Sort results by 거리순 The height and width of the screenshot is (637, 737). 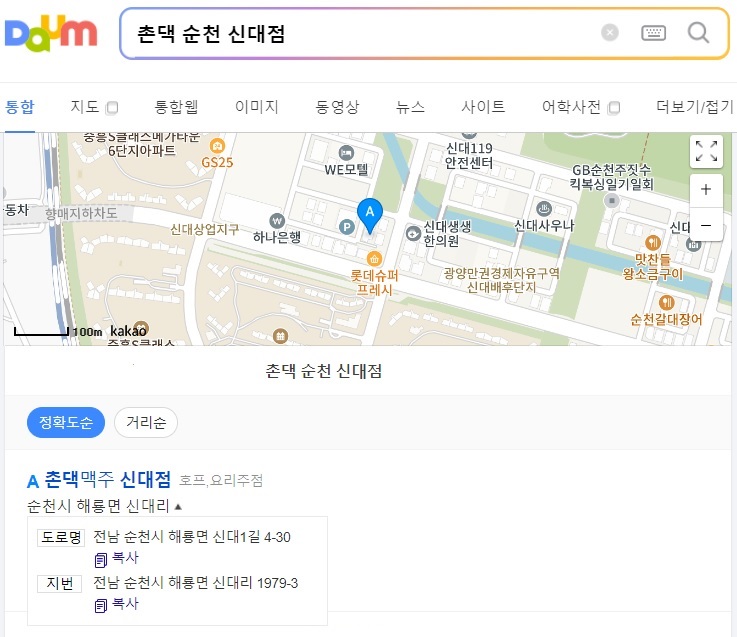click(x=146, y=422)
